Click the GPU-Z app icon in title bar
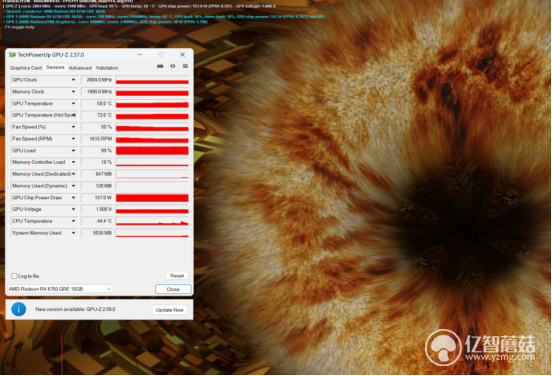 coord(12,55)
